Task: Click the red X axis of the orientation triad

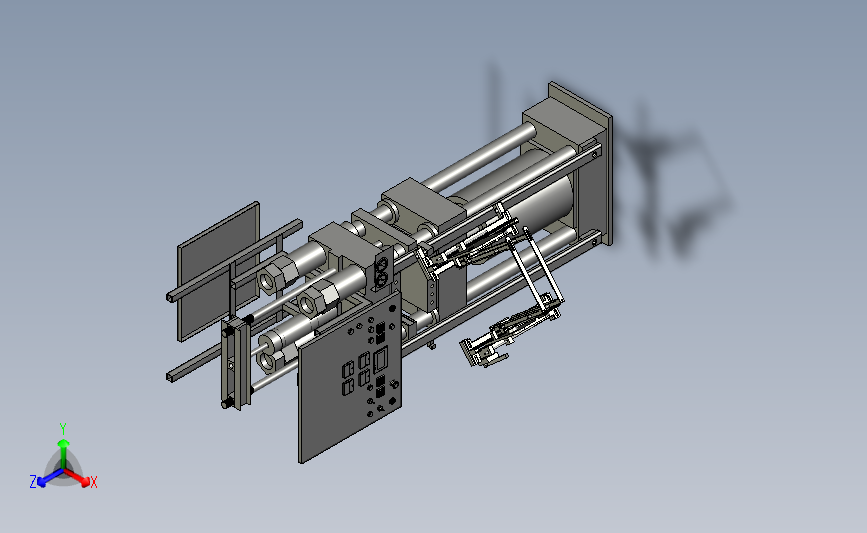Action: pyautogui.click(x=77, y=478)
